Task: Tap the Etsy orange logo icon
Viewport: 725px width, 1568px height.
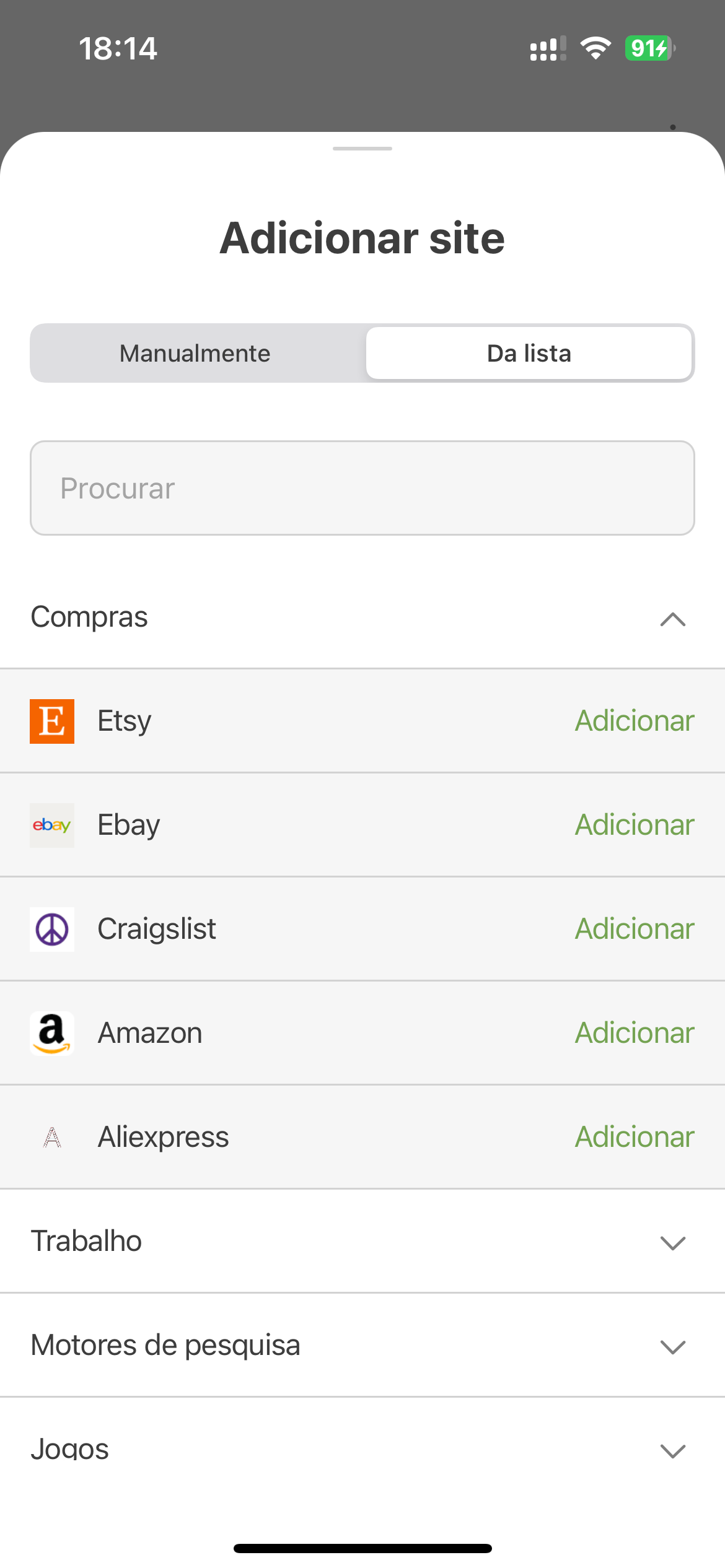Action: click(x=52, y=721)
